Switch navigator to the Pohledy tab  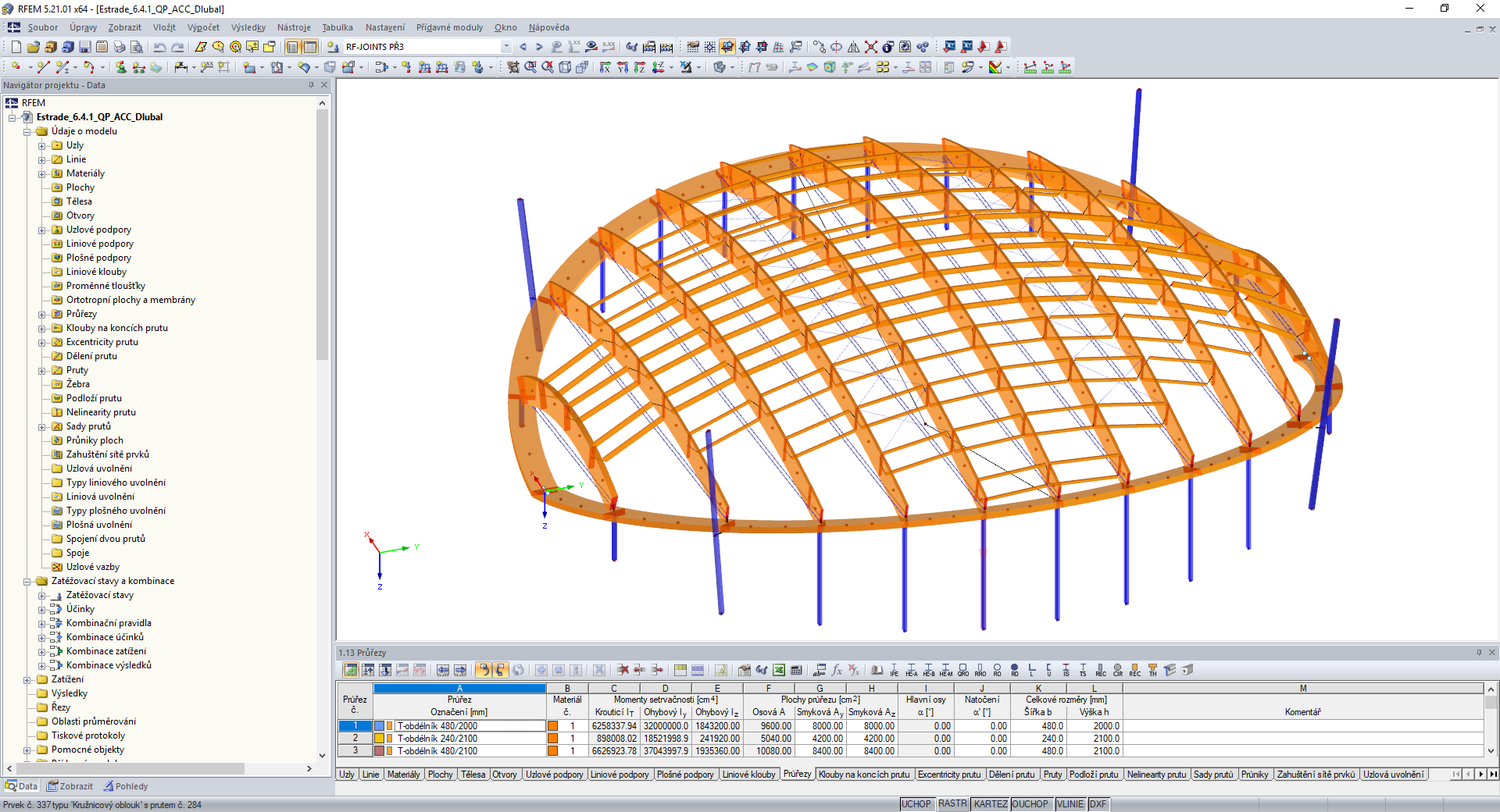(x=125, y=786)
